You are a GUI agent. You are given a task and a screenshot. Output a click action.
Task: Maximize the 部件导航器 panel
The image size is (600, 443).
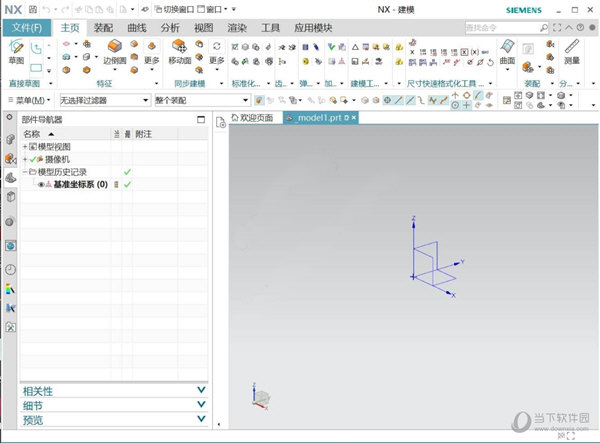pos(201,119)
